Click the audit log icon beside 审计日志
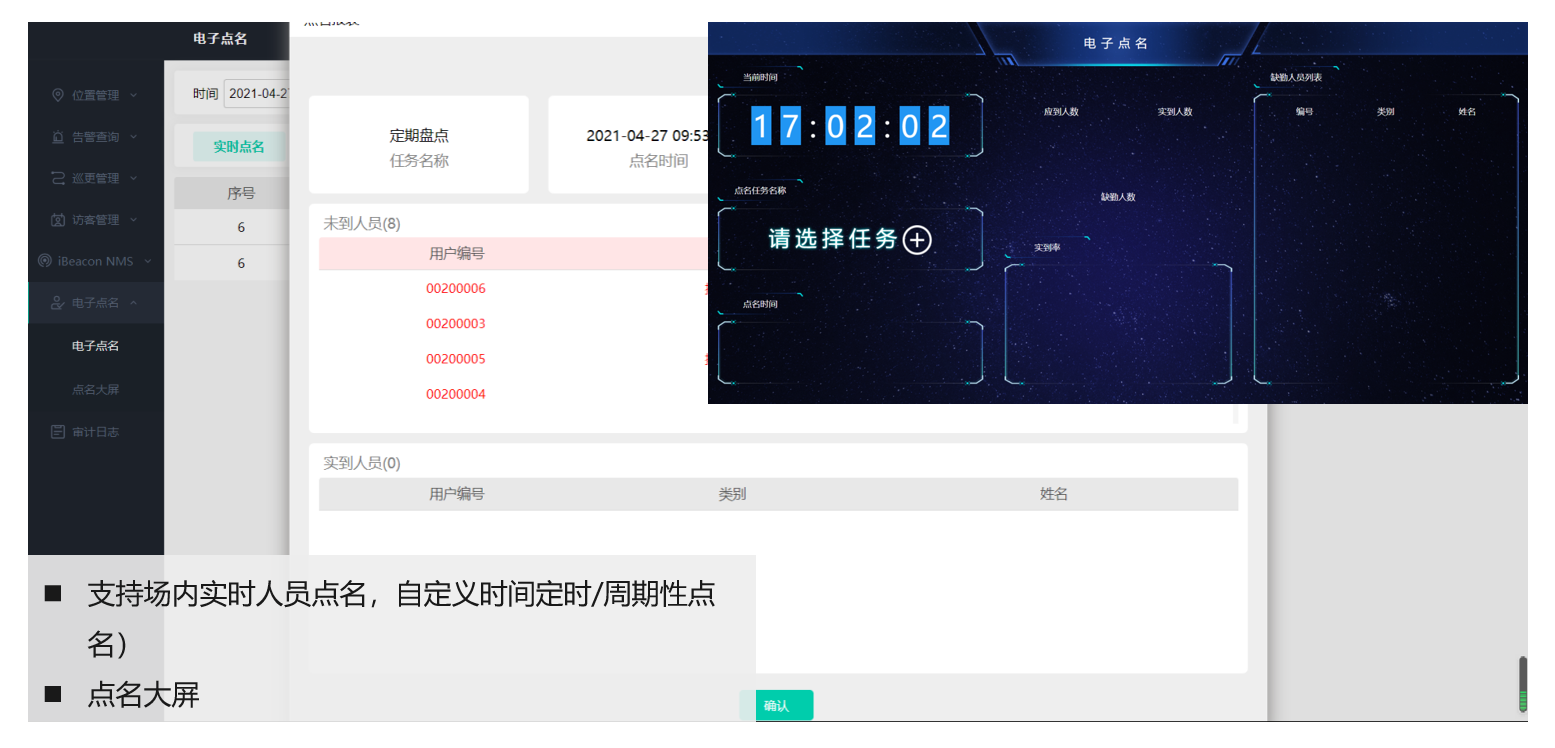This screenshot has width=1555, height=748. pyautogui.click(x=58, y=432)
